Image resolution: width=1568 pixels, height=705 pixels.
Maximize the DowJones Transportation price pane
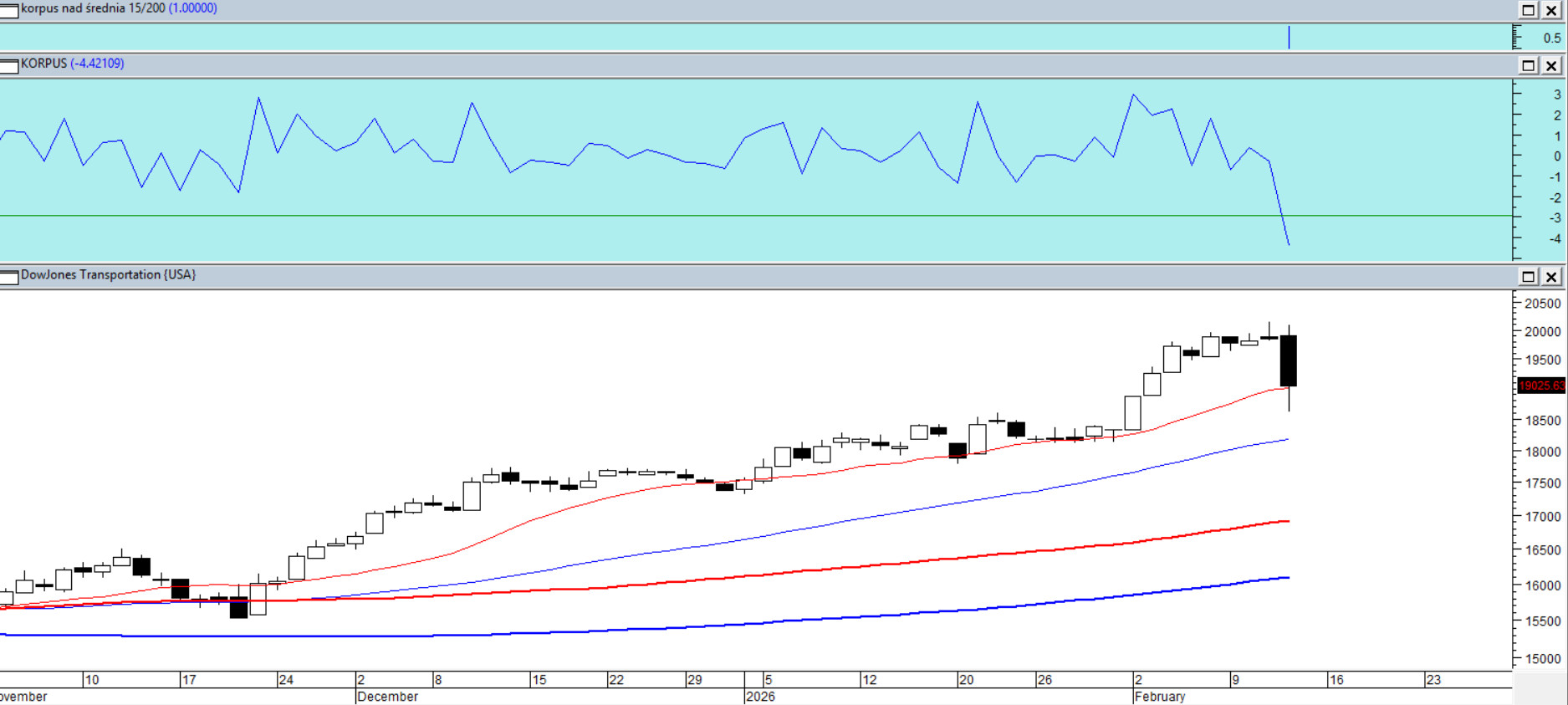pos(1528,277)
